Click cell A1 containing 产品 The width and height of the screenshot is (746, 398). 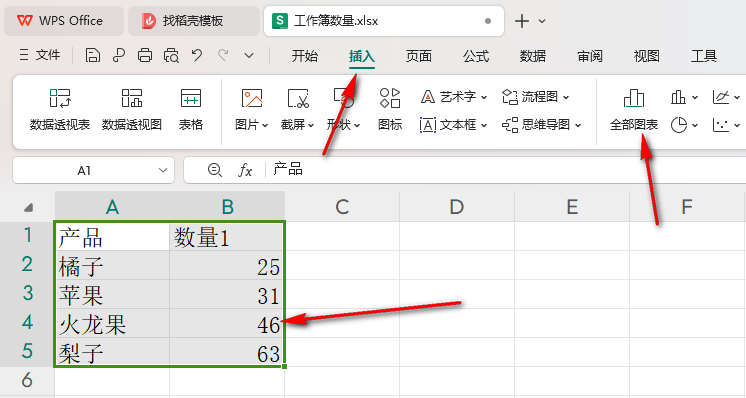tap(112, 236)
